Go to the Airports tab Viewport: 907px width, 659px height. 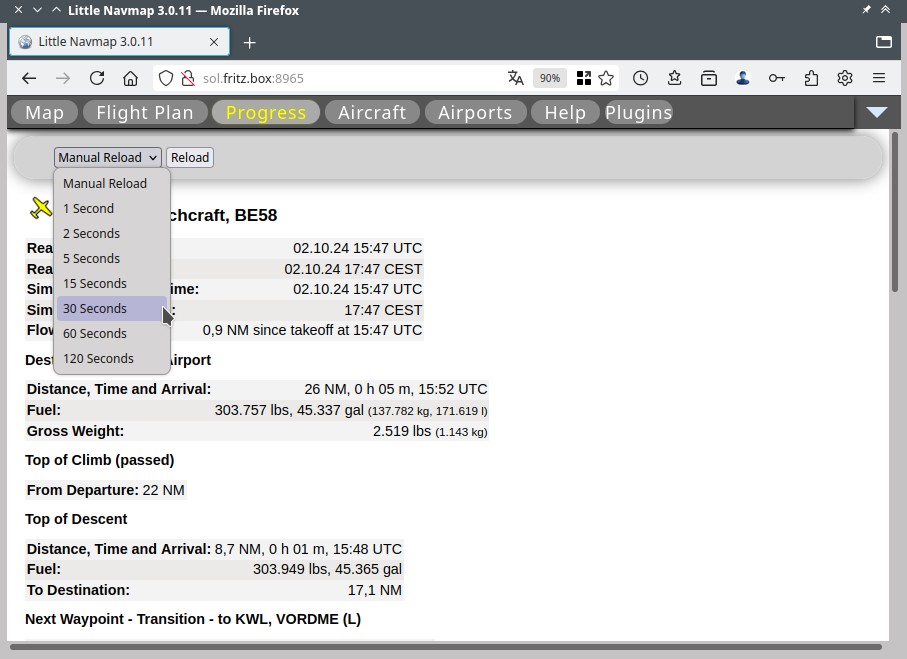pyautogui.click(x=475, y=112)
